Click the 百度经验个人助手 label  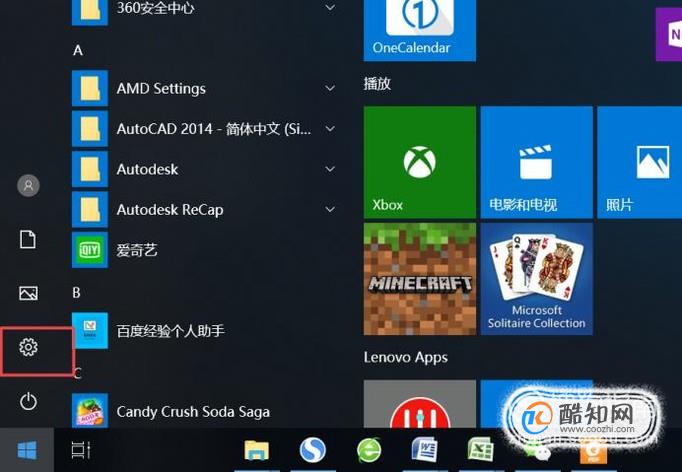click(170, 331)
